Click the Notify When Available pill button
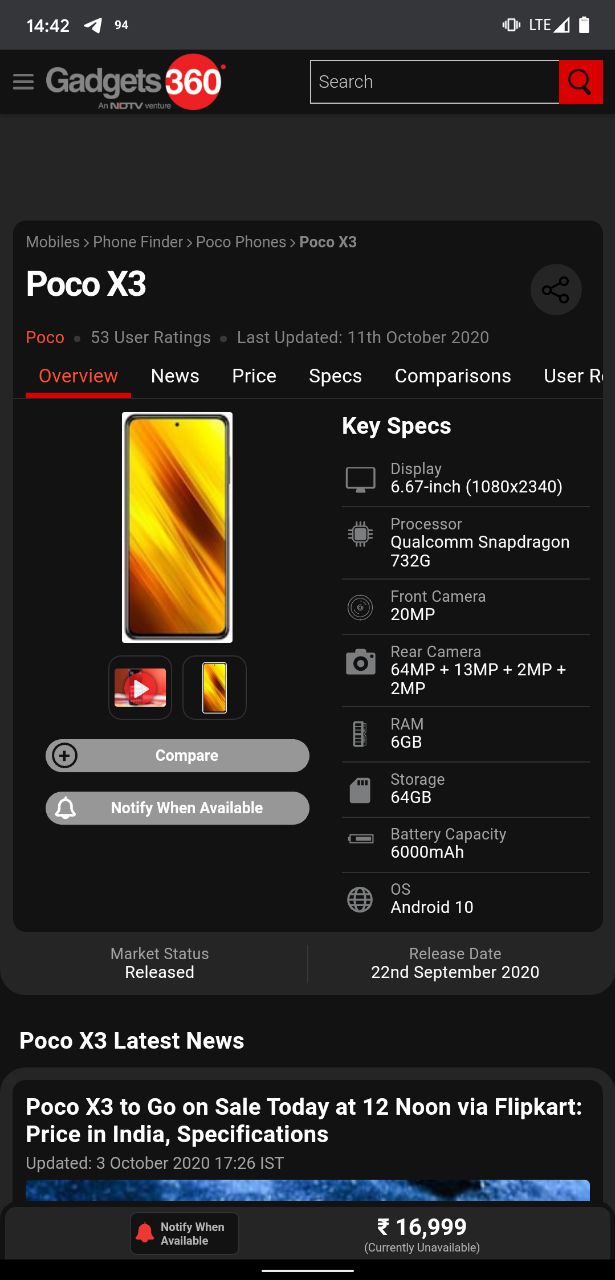 [177, 808]
